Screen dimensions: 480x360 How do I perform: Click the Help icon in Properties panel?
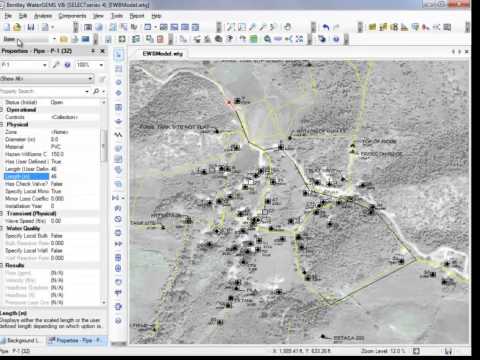coord(67,65)
